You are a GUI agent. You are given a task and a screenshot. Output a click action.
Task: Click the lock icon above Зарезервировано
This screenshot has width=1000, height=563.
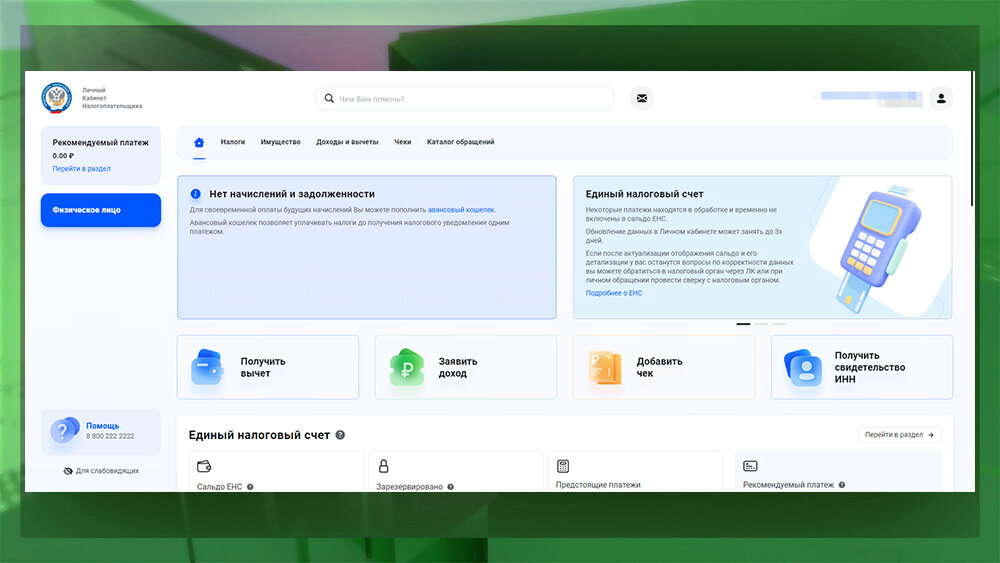point(383,466)
